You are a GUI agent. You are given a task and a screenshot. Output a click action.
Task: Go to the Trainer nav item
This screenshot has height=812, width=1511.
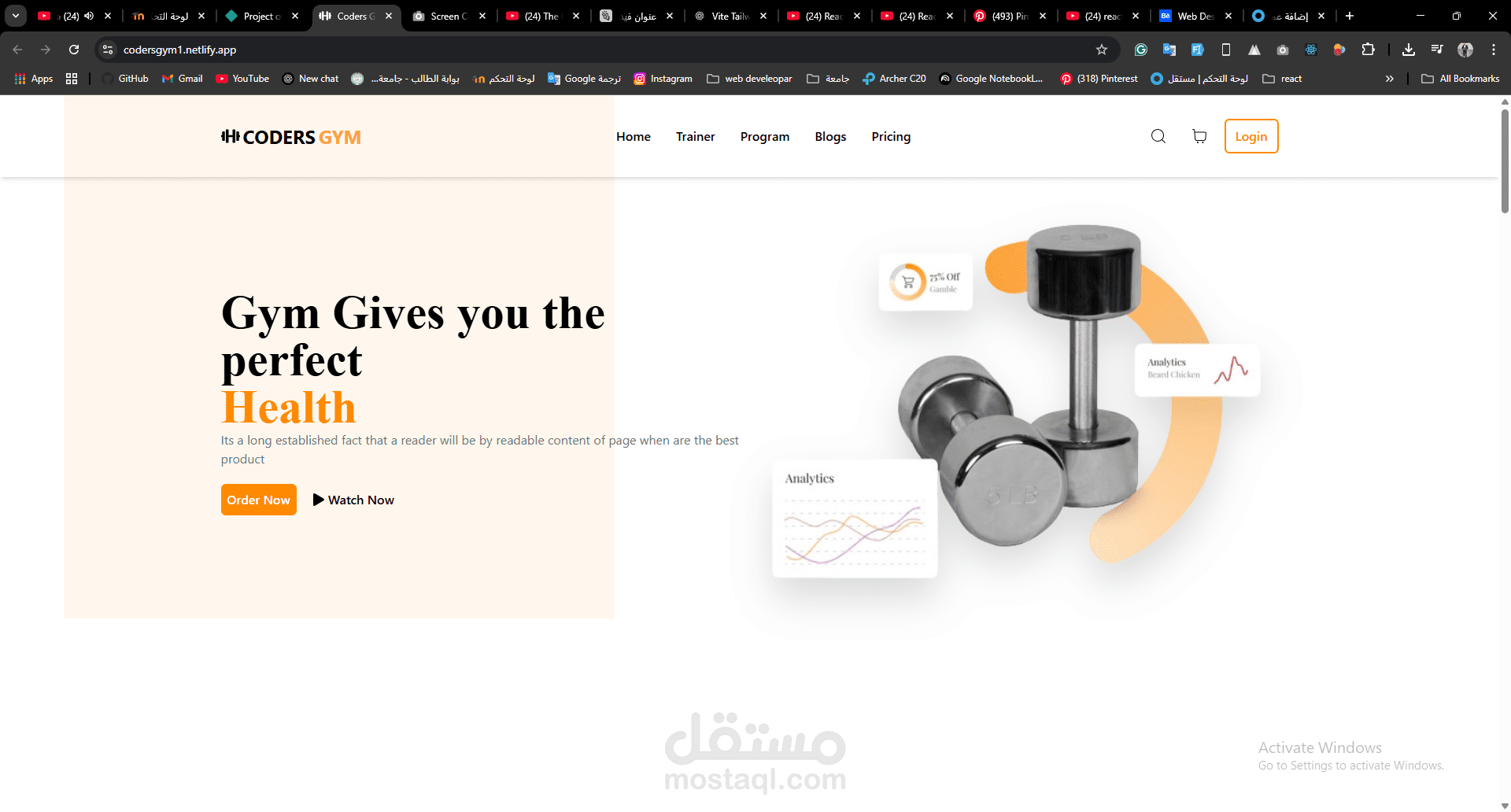coord(695,137)
